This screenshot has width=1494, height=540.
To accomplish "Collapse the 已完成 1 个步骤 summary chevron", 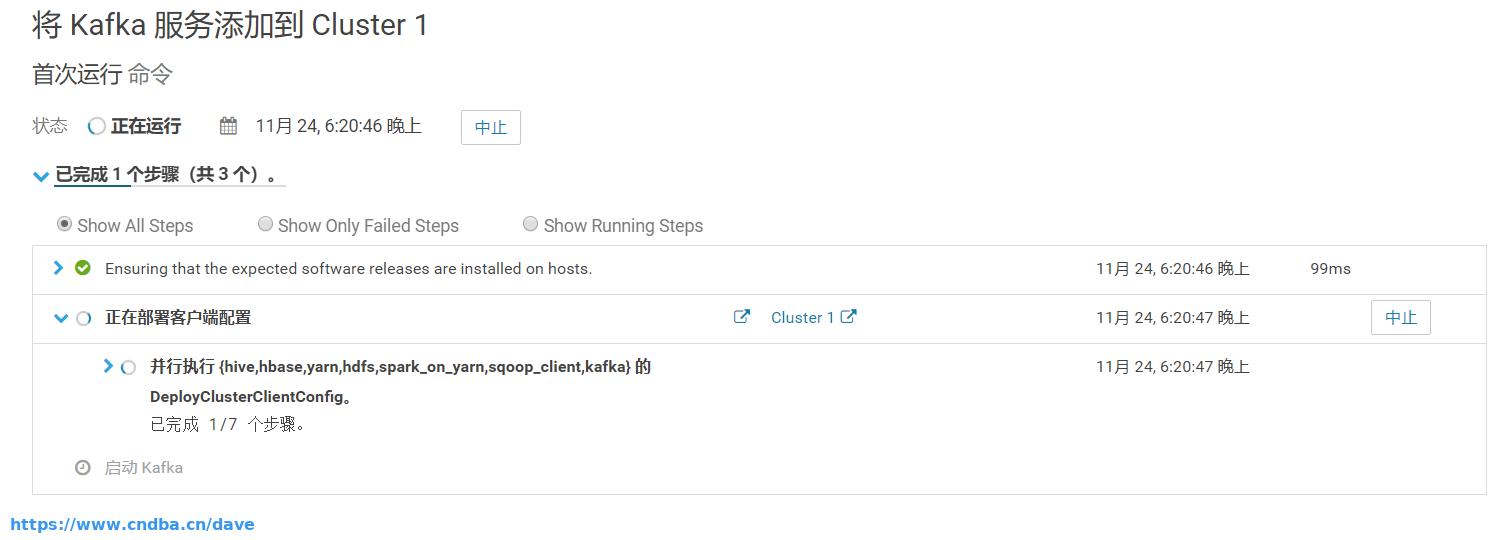I will click(x=41, y=176).
